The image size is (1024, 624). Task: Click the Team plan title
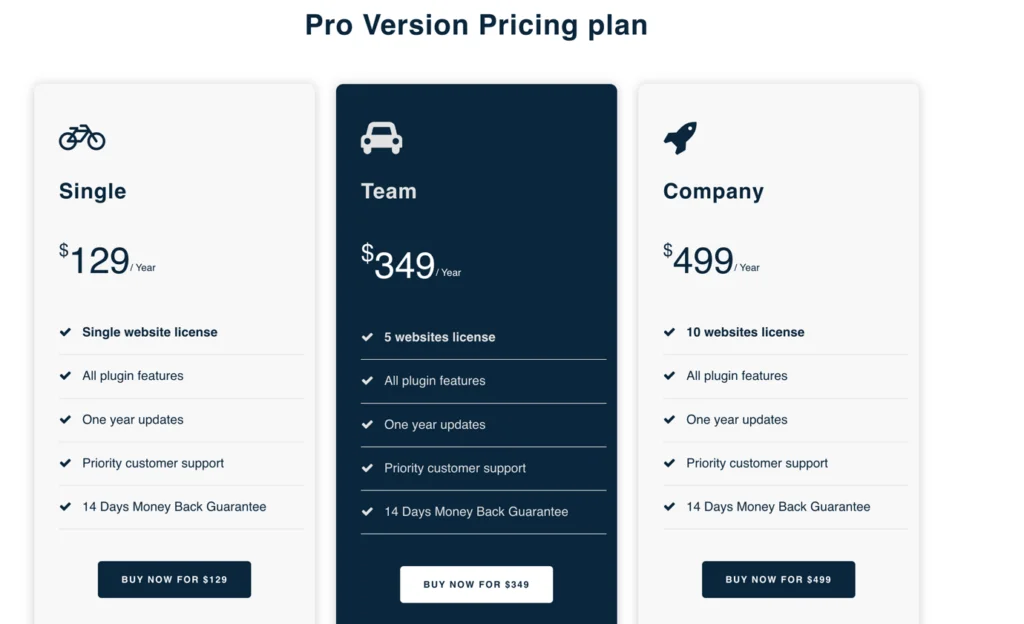tap(389, 191)
